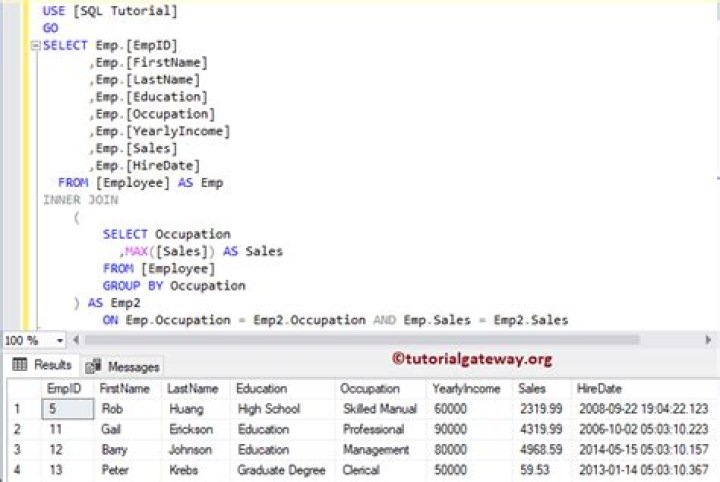Image resolution: width=720 pixels, height=482 pixels.
Task: Select the Education column header
Action: [x=282, y=389]
